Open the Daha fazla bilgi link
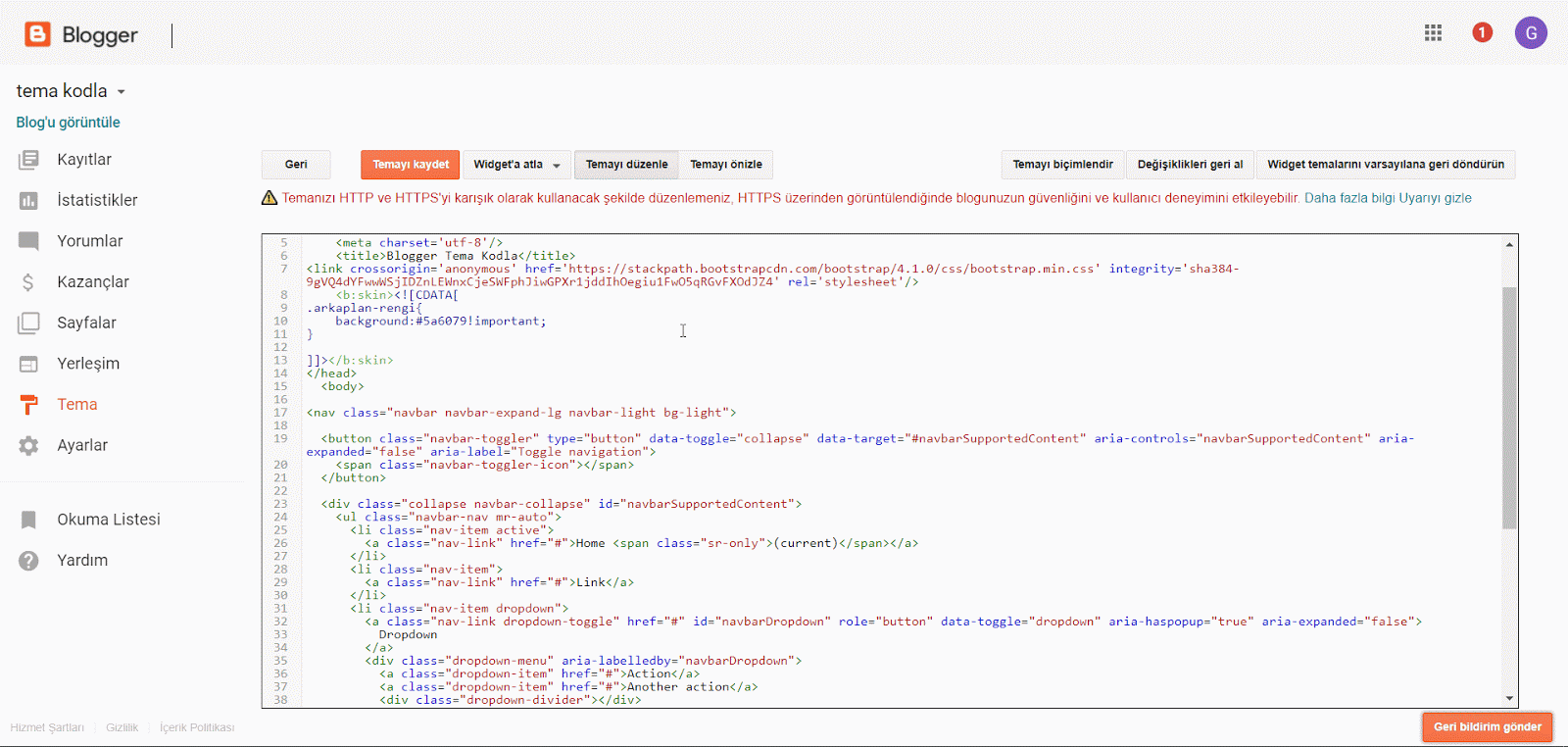 click(x=1349, y=198)
